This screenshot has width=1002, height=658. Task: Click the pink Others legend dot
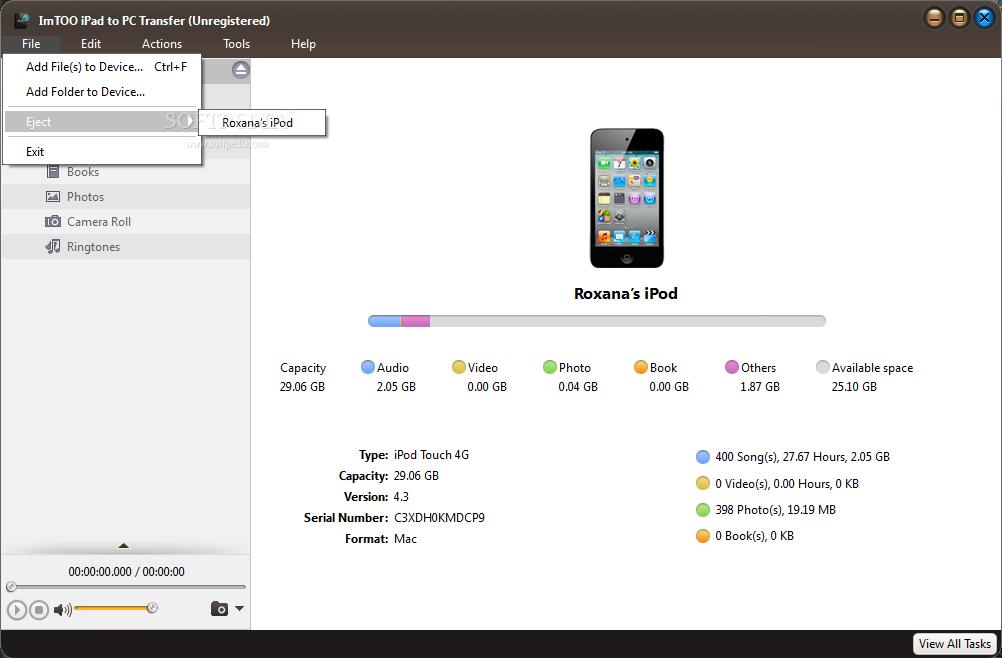coord(732,367)
